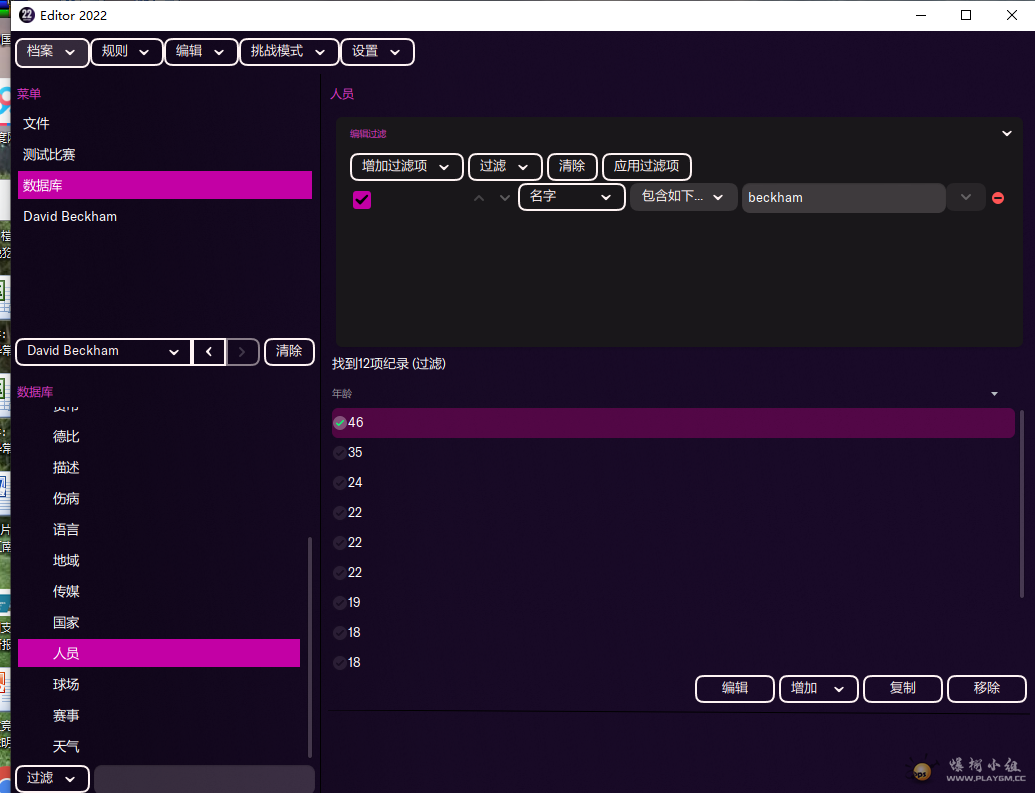Click the 应用过滤项 button

tap(646, 166)
